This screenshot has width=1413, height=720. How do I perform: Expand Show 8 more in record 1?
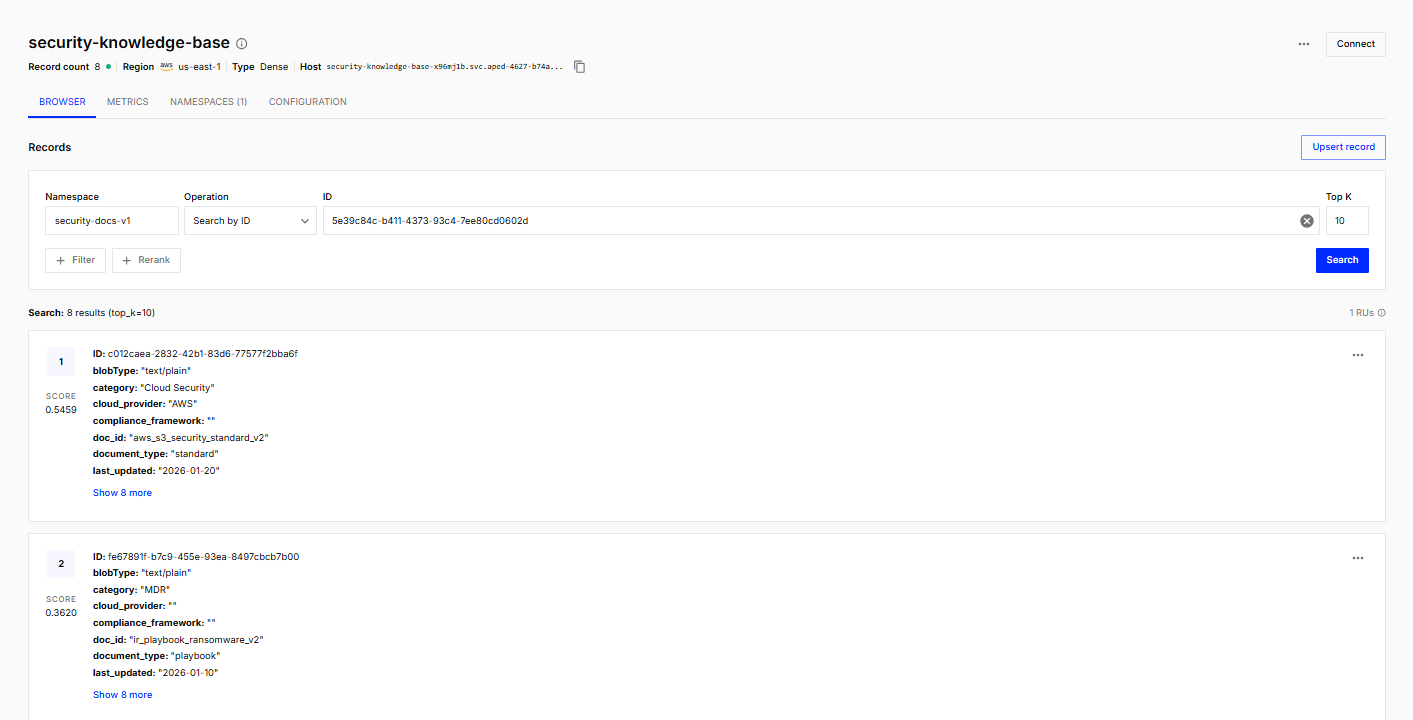coord(122,493)
